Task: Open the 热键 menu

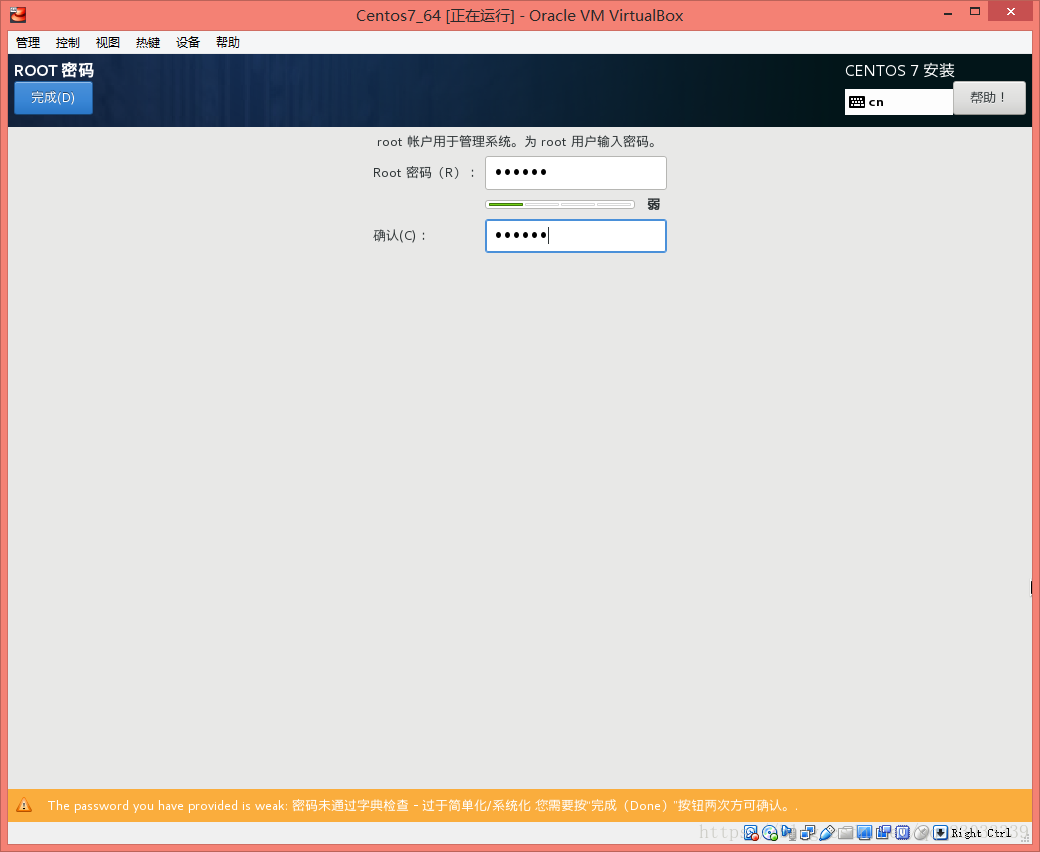Action: tap(148, 42)
